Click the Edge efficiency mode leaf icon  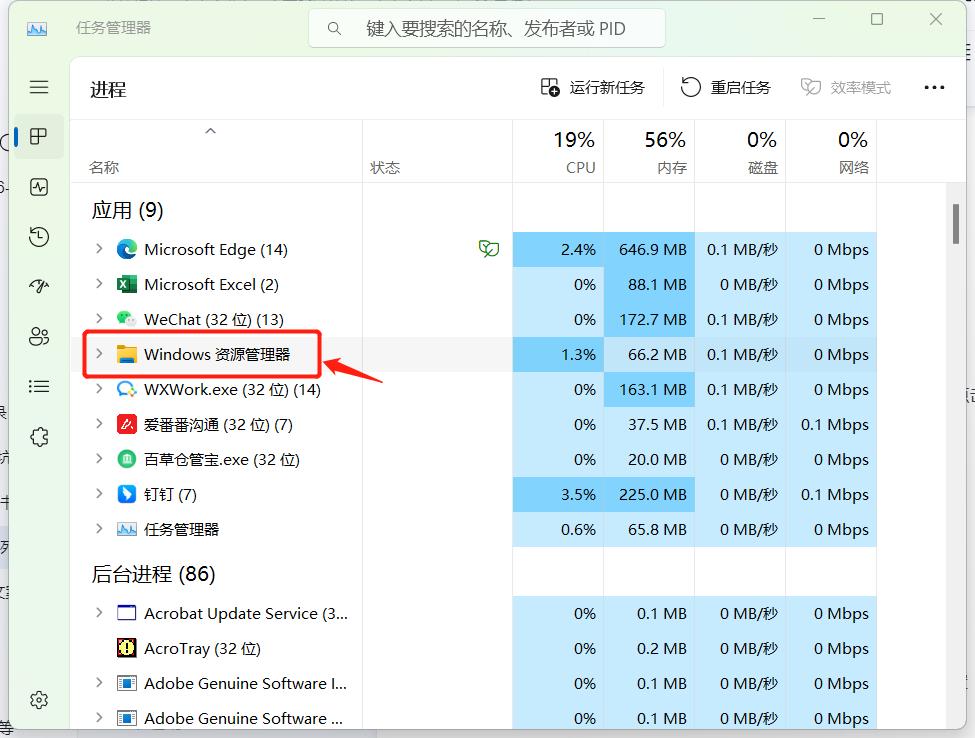pos(489,249)
